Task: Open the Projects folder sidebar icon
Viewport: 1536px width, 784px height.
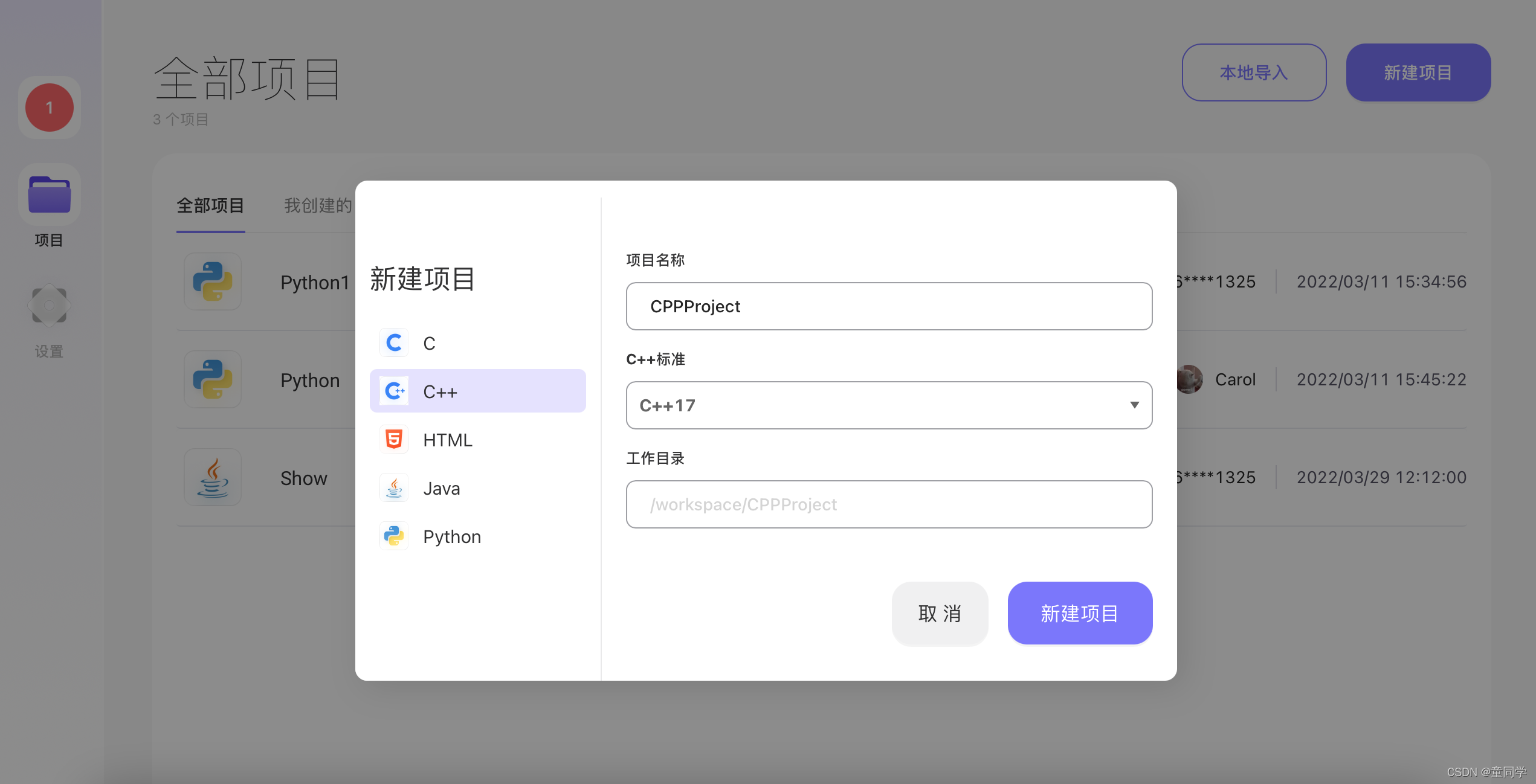Action: (x=50, y=194)
